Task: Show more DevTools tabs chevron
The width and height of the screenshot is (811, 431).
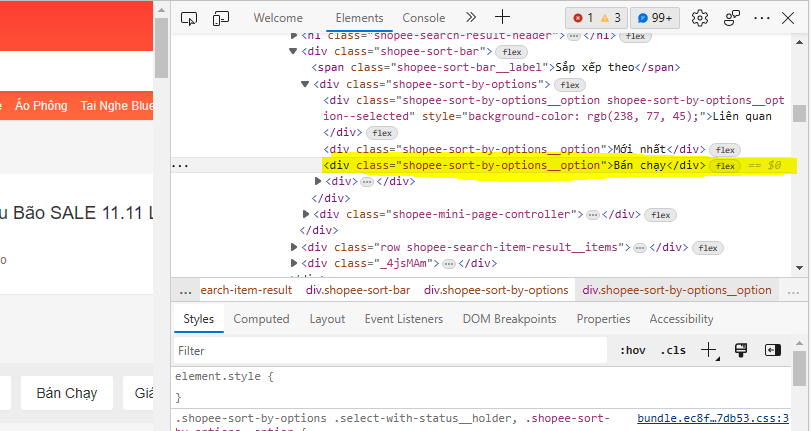Action: pyautogui.click(x=471, y=18)
